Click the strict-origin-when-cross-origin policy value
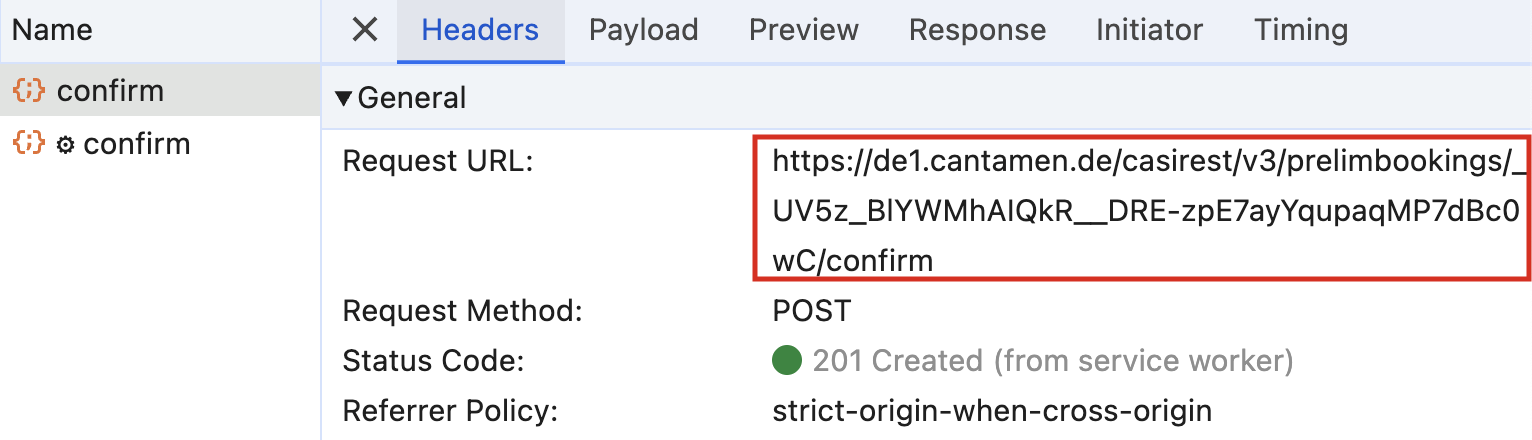Viewport: 1532px width, 440px height. [992, 410]
